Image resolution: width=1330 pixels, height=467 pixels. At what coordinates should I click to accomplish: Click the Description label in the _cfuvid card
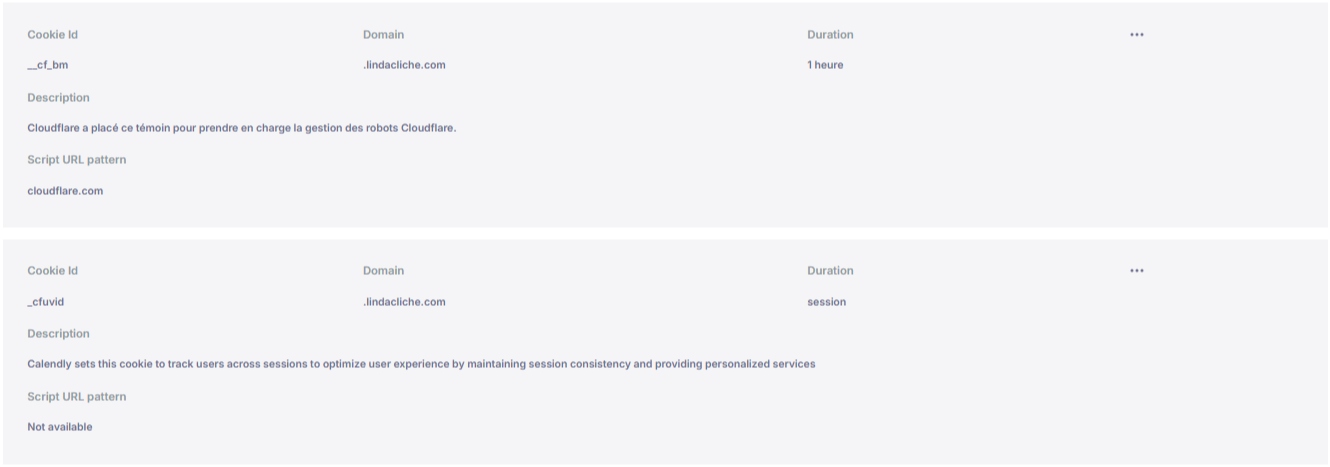[58, 334]
